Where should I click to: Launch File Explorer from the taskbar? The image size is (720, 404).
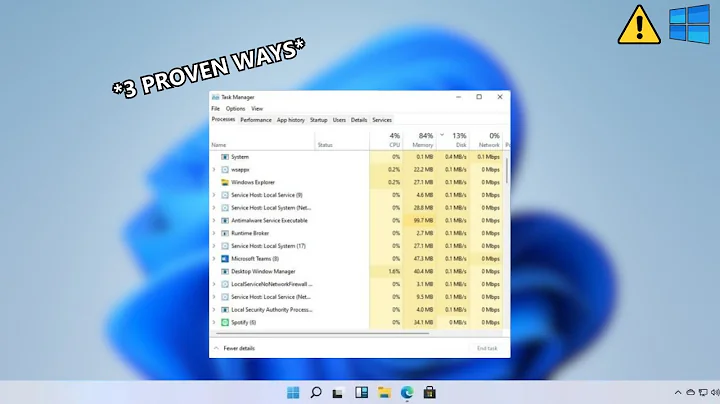tap(384, 393)
